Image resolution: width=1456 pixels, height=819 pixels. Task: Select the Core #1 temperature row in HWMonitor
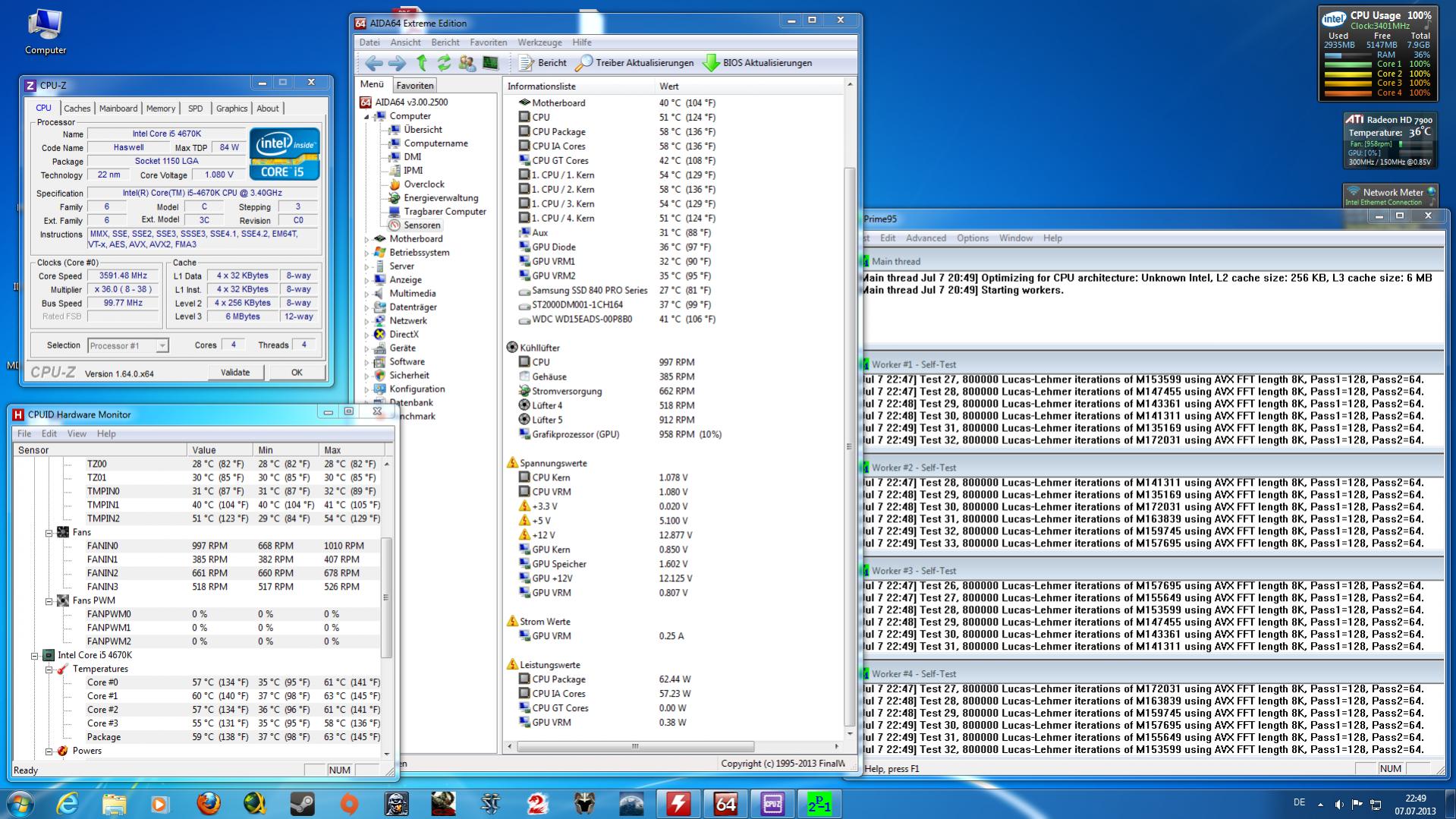[234, 696]
